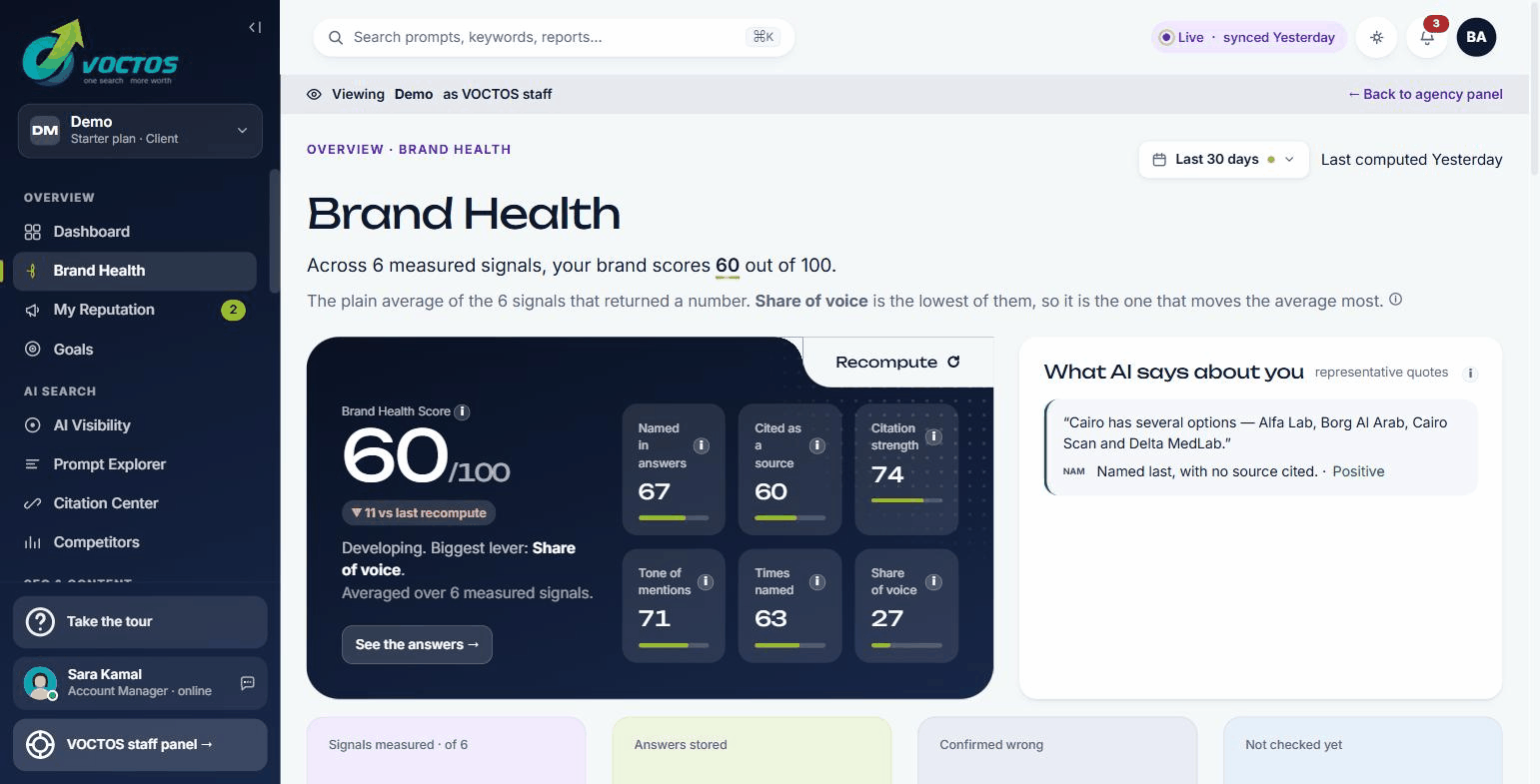Click the Overview · Brand Health breadcrumb
This screenshot has height=784, width=1540.
(x=409, y=149)
